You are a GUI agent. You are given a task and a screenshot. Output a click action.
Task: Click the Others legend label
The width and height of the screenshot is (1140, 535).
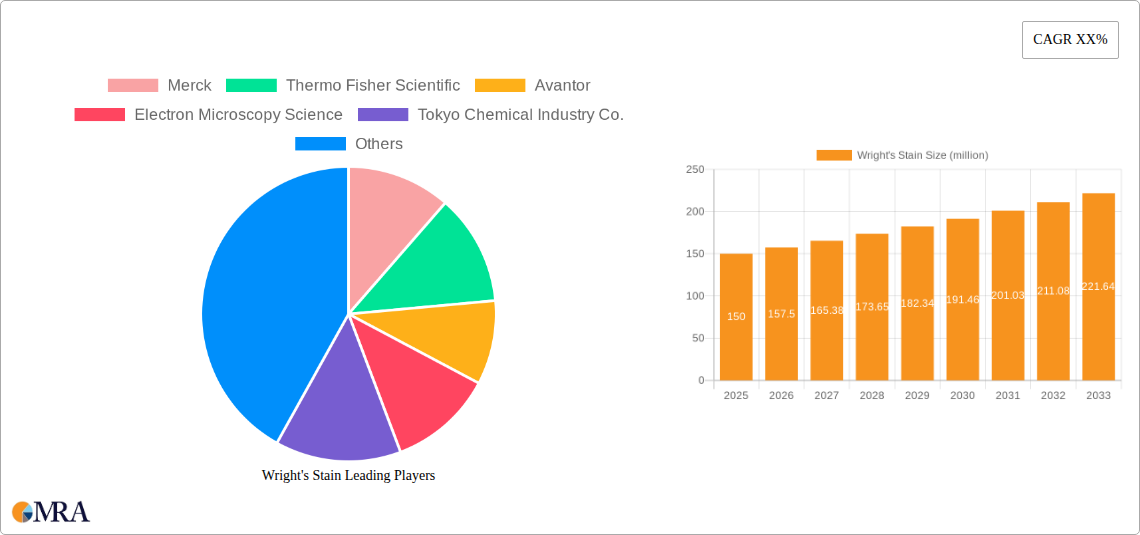[379, 144]
